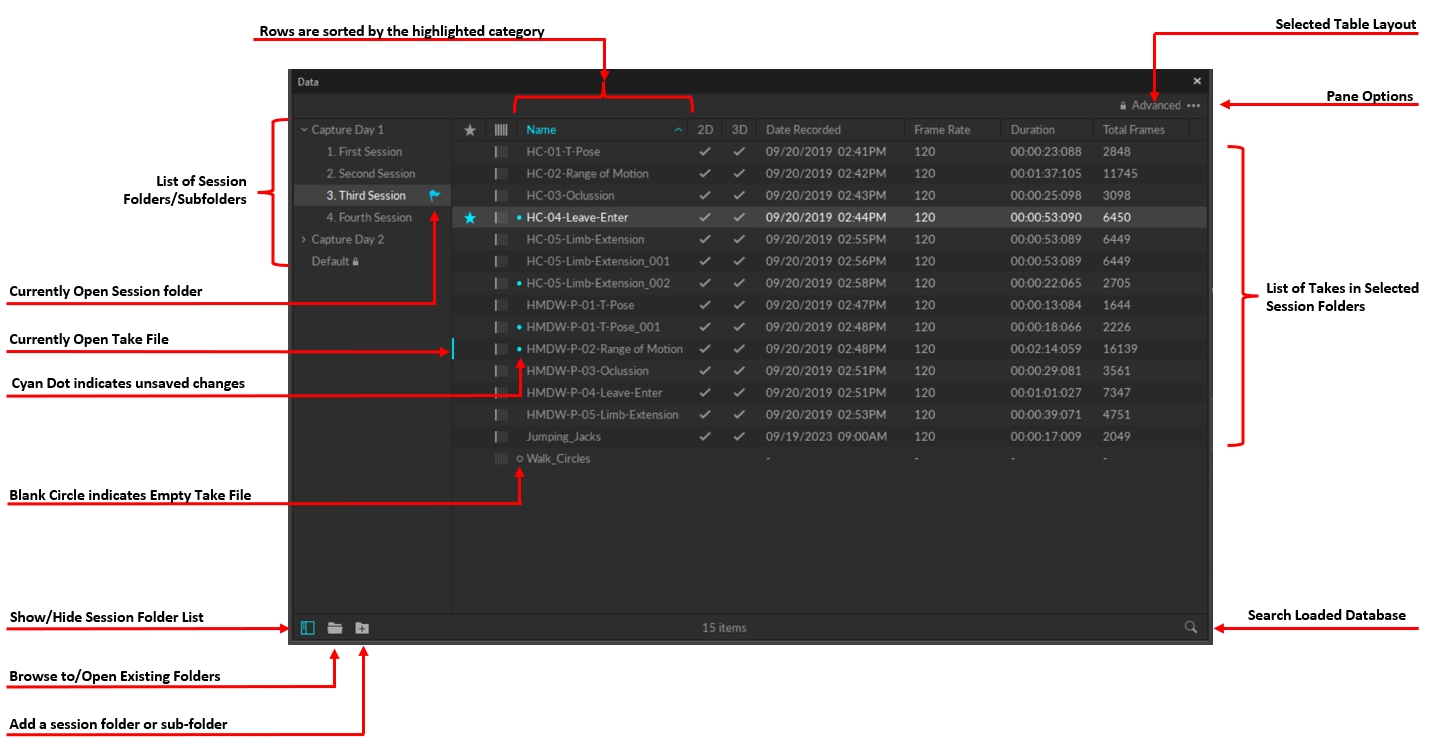The height and width of the screenshot is (751, 1432).
Task: Toggle the 3D checkmark for Jumping_Jacks
Action: tap(739, 436)
